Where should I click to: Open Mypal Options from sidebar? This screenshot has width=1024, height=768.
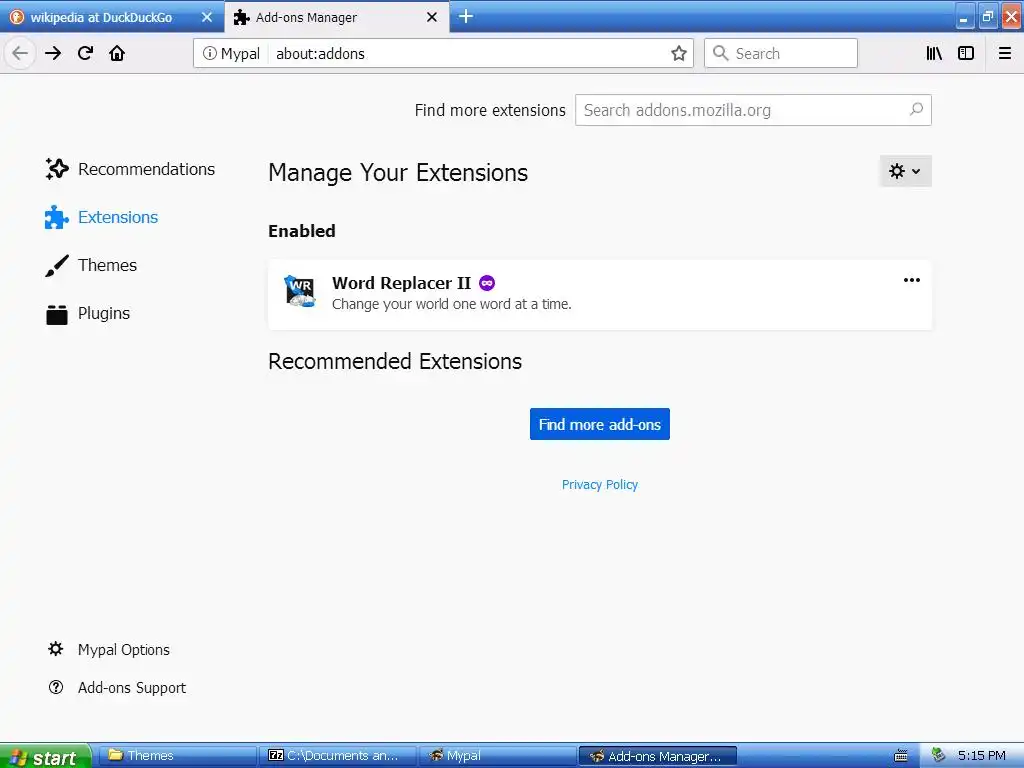click(x=108, y=650)
